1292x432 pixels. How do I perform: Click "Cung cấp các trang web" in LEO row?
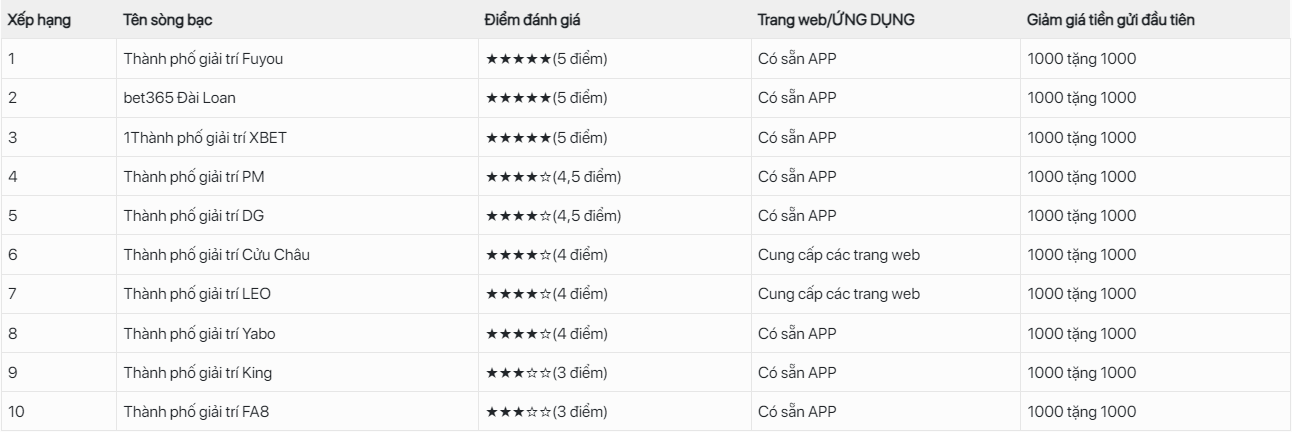(x=838, y=293)
